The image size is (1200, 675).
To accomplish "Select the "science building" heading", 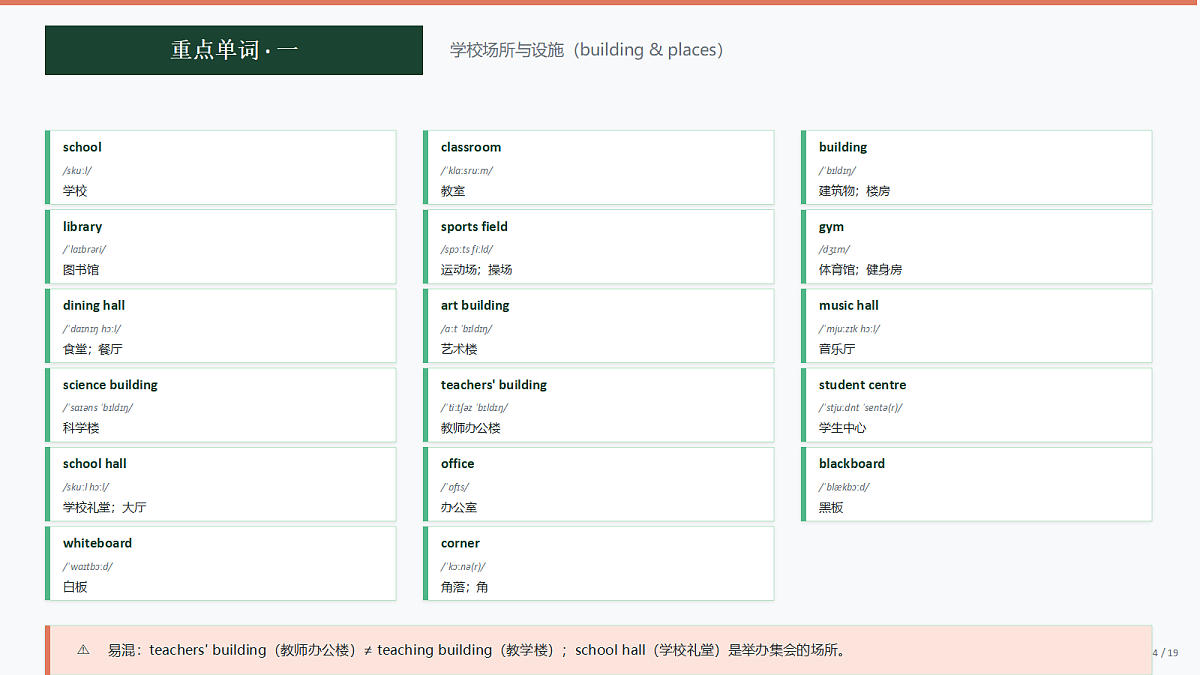I will [x=110, y=385].
